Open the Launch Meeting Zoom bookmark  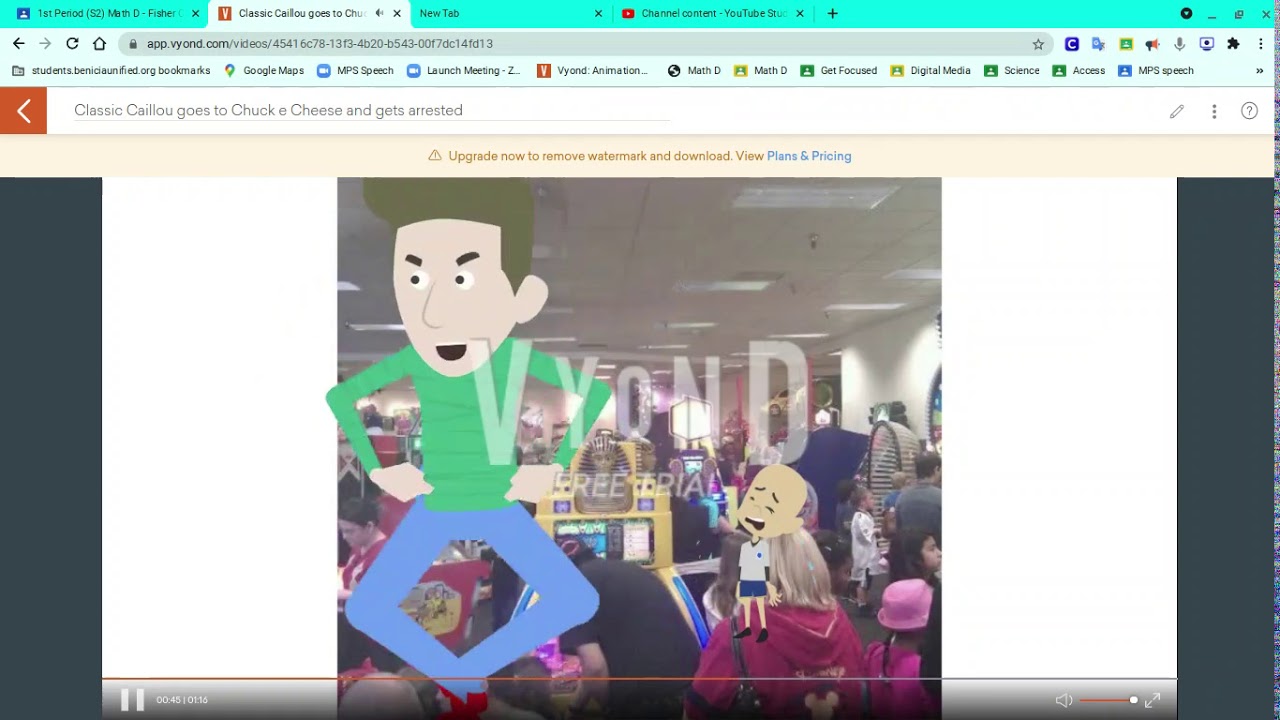point(464,71)
